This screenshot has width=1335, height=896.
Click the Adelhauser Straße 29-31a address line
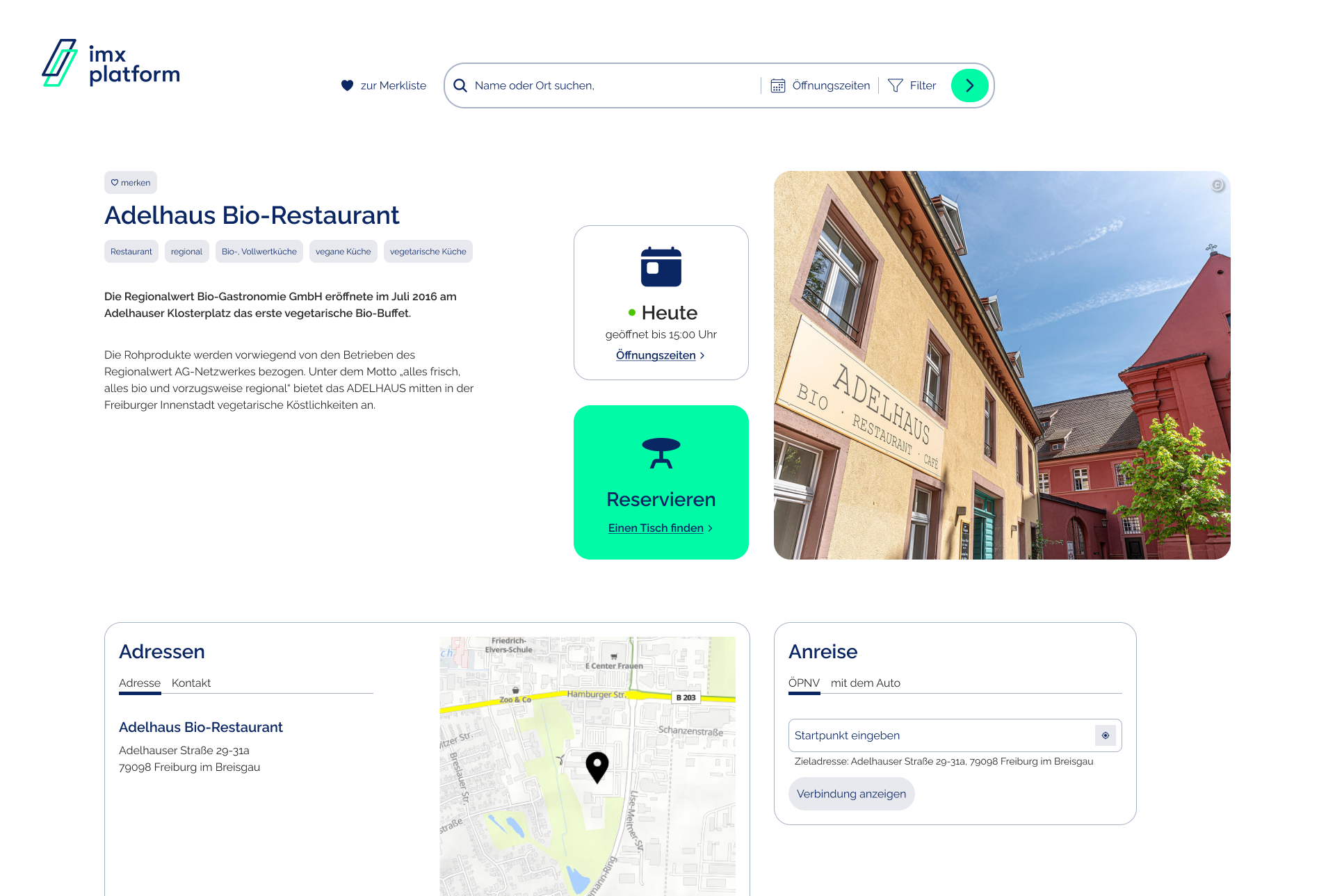[184, 751]
